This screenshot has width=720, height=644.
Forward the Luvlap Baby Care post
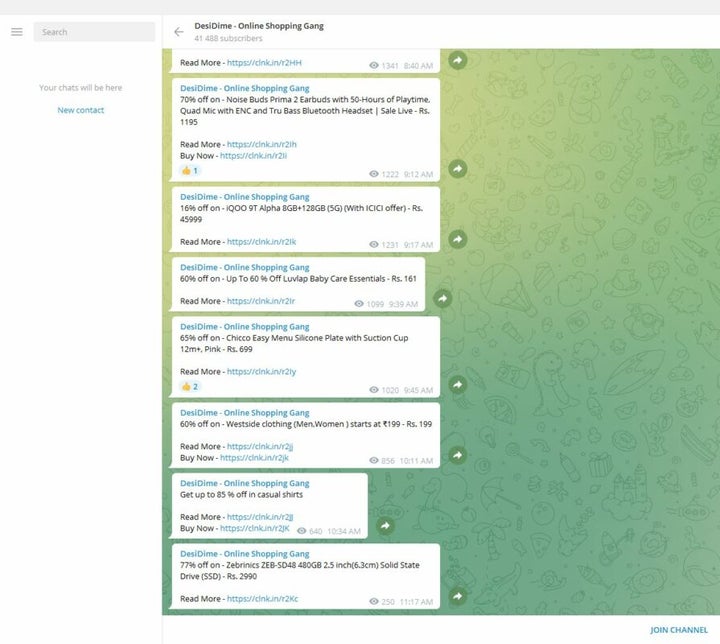pyautogui.click(x=443, y=299)
